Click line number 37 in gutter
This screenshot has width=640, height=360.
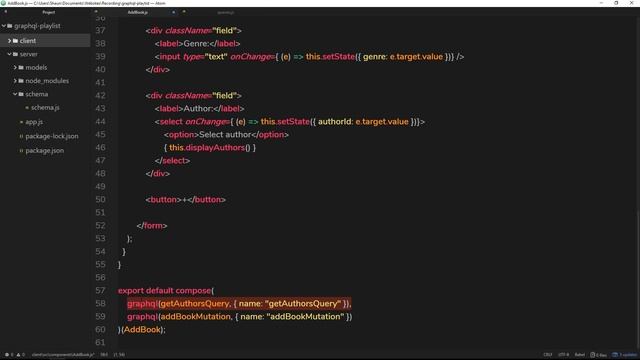pos(100,31)
